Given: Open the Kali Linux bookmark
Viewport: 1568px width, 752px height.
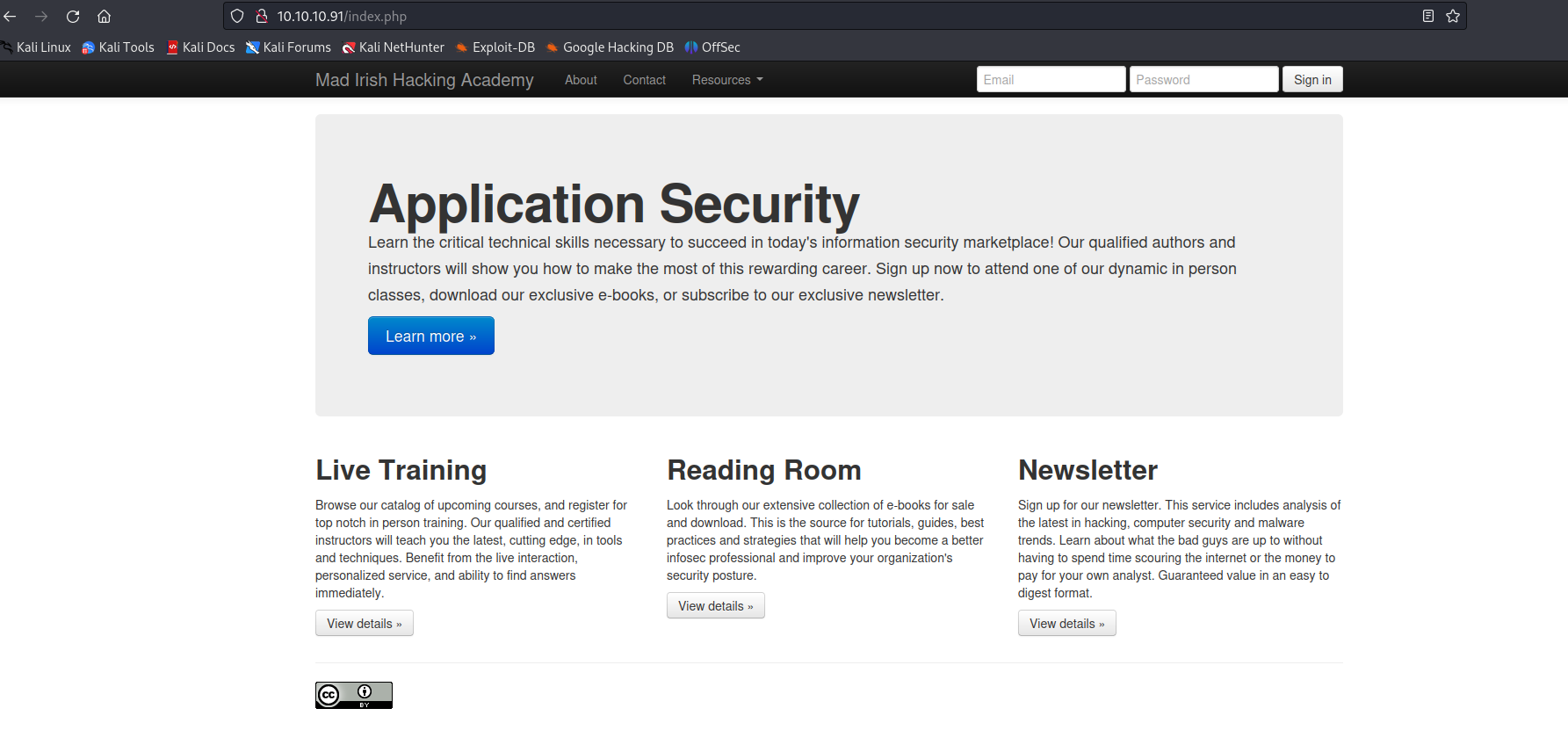Looking at the screenshot, I should 36,47.
